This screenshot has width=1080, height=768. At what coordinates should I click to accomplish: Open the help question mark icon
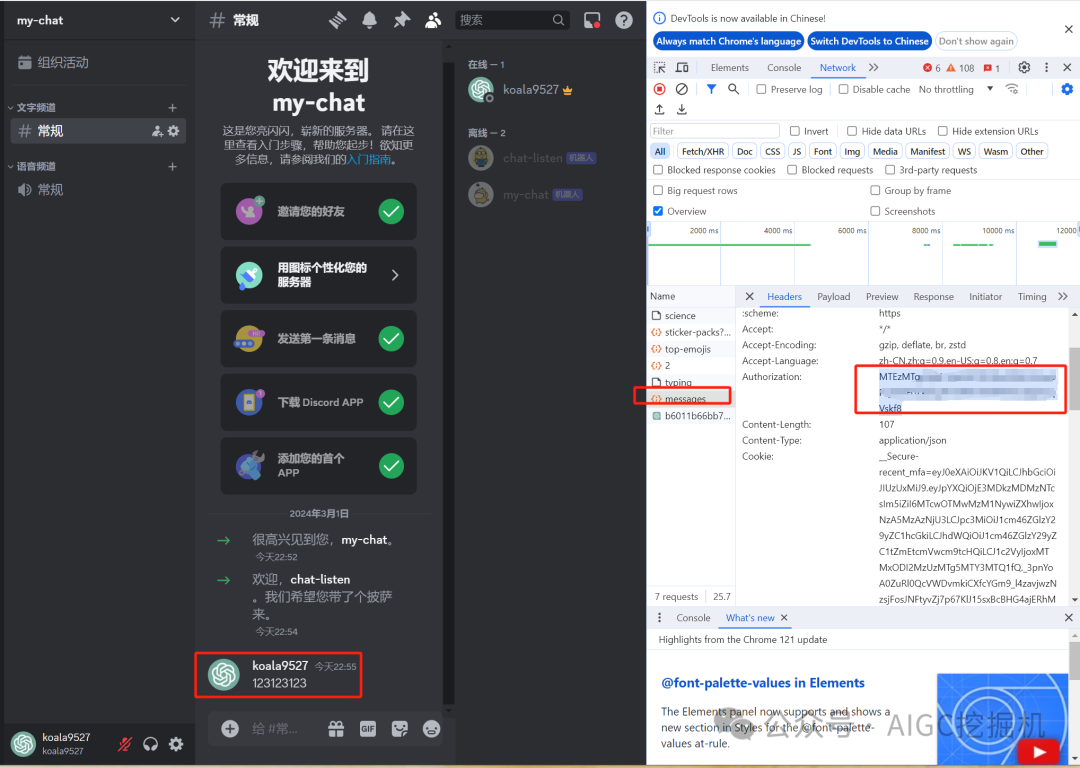pyautogui.click(x=624, y=20)
